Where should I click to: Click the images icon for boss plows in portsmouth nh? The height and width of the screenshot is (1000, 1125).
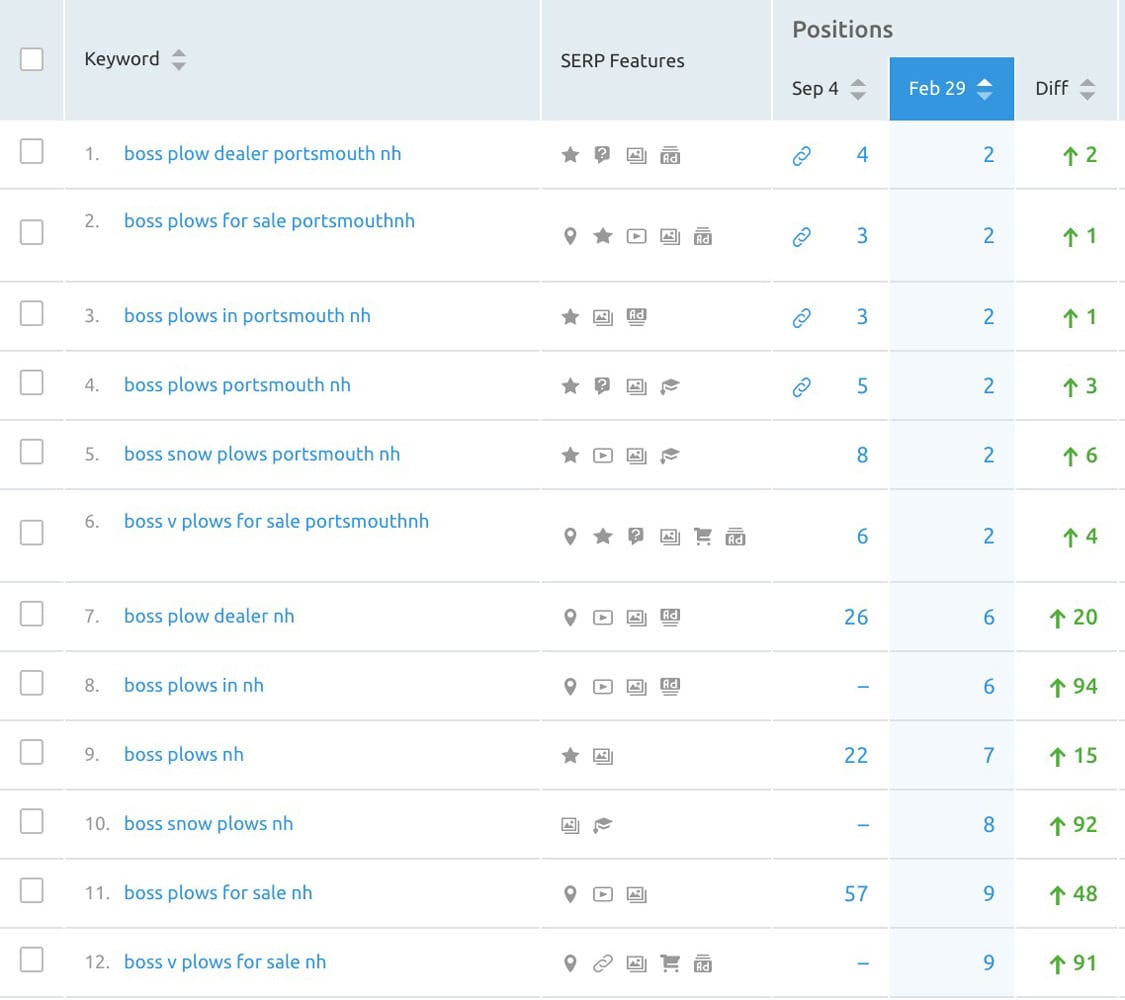click(603, 317)
